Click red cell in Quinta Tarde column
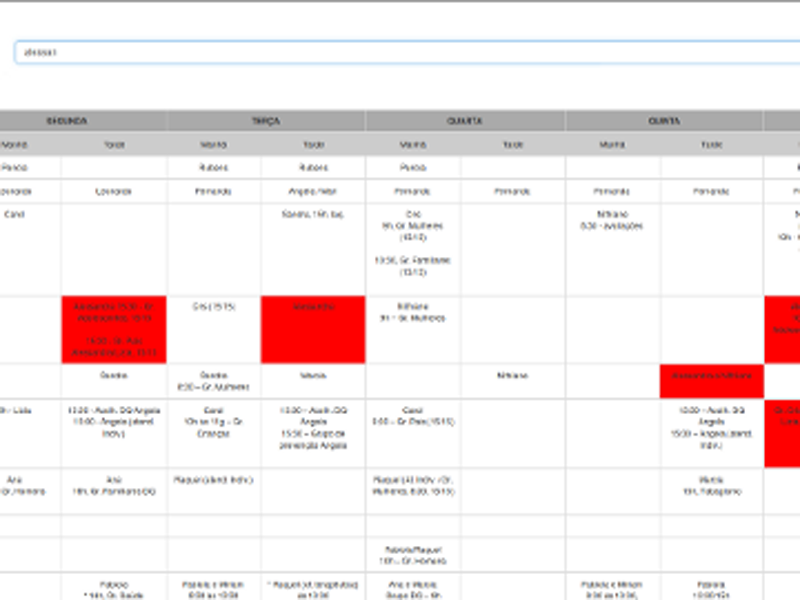Viewport: 800px width, 600px height. pyautogui.click(x=712, y=381)
